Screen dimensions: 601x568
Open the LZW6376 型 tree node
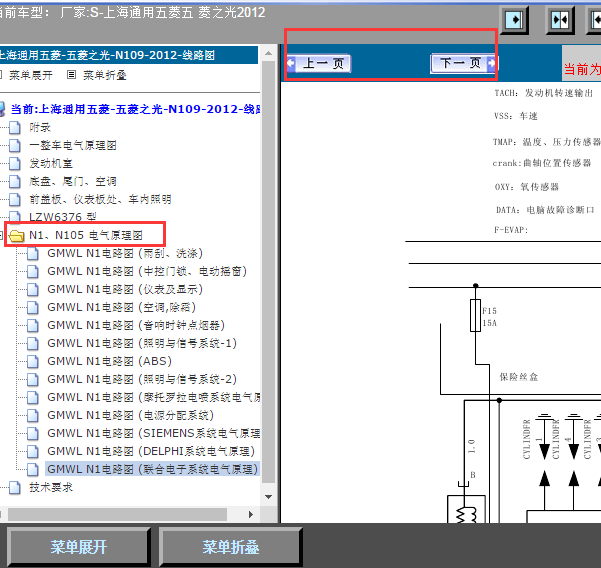63,217
